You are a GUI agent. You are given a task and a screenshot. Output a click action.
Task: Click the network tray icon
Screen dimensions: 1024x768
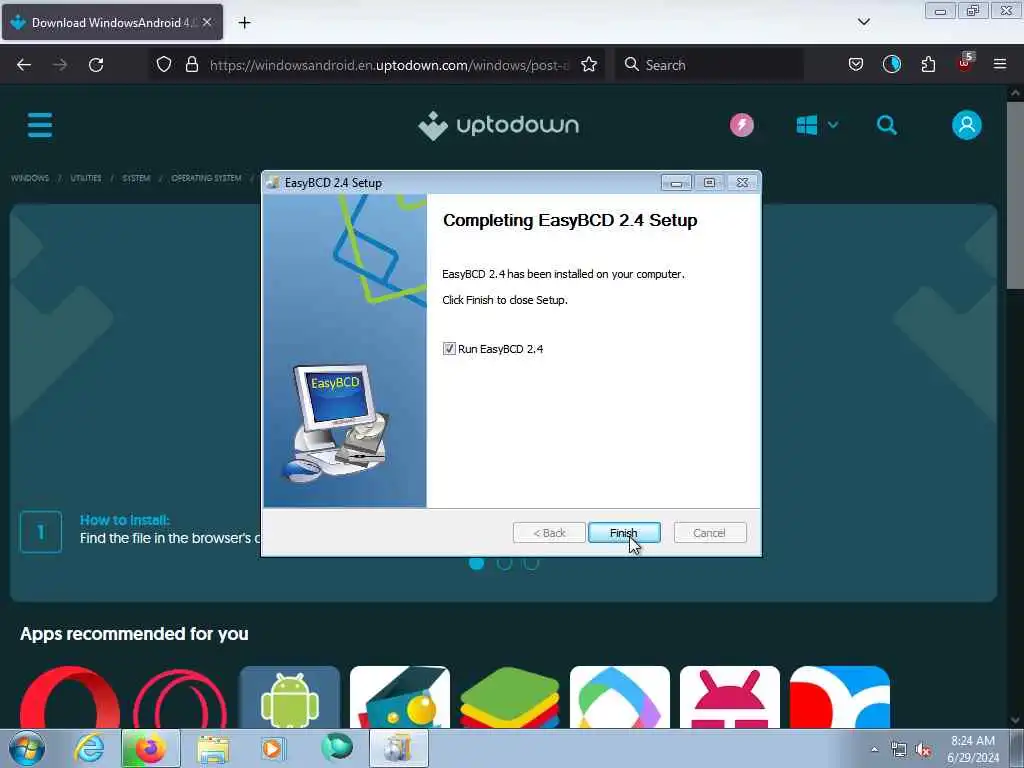[899, 749]
